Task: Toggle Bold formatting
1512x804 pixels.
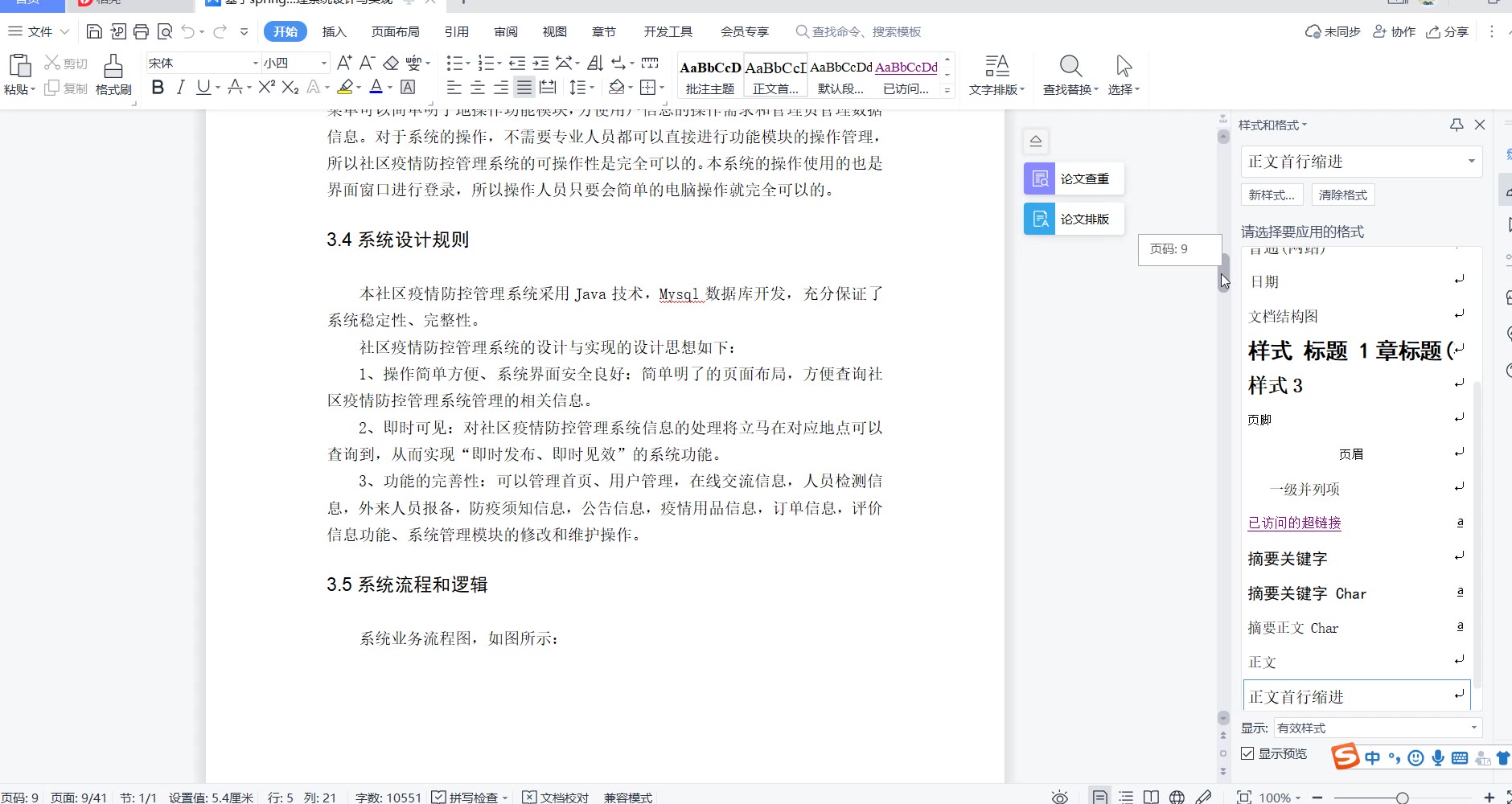Action: 158,87
